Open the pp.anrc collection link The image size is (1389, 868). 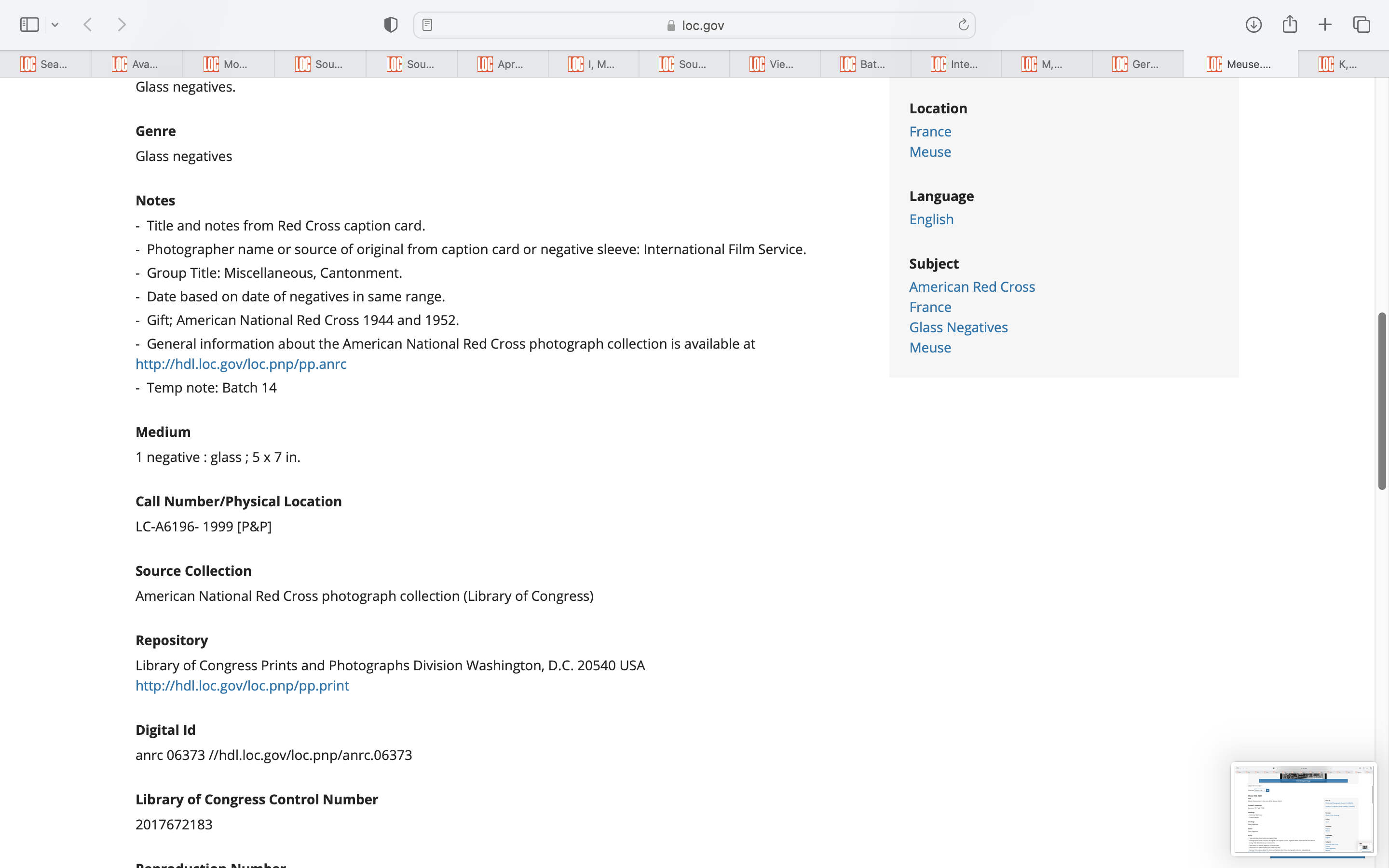[241, 364]
